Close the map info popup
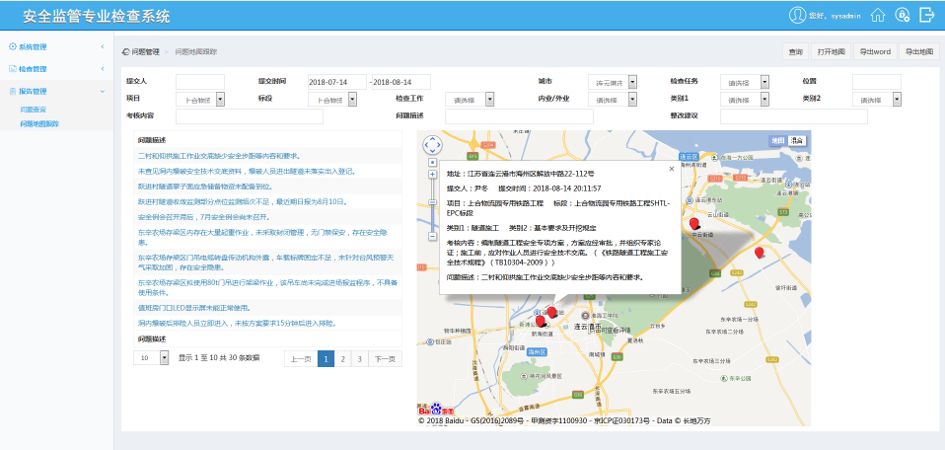945x450 pixels. pyautogui.click(x=671, y=169)
